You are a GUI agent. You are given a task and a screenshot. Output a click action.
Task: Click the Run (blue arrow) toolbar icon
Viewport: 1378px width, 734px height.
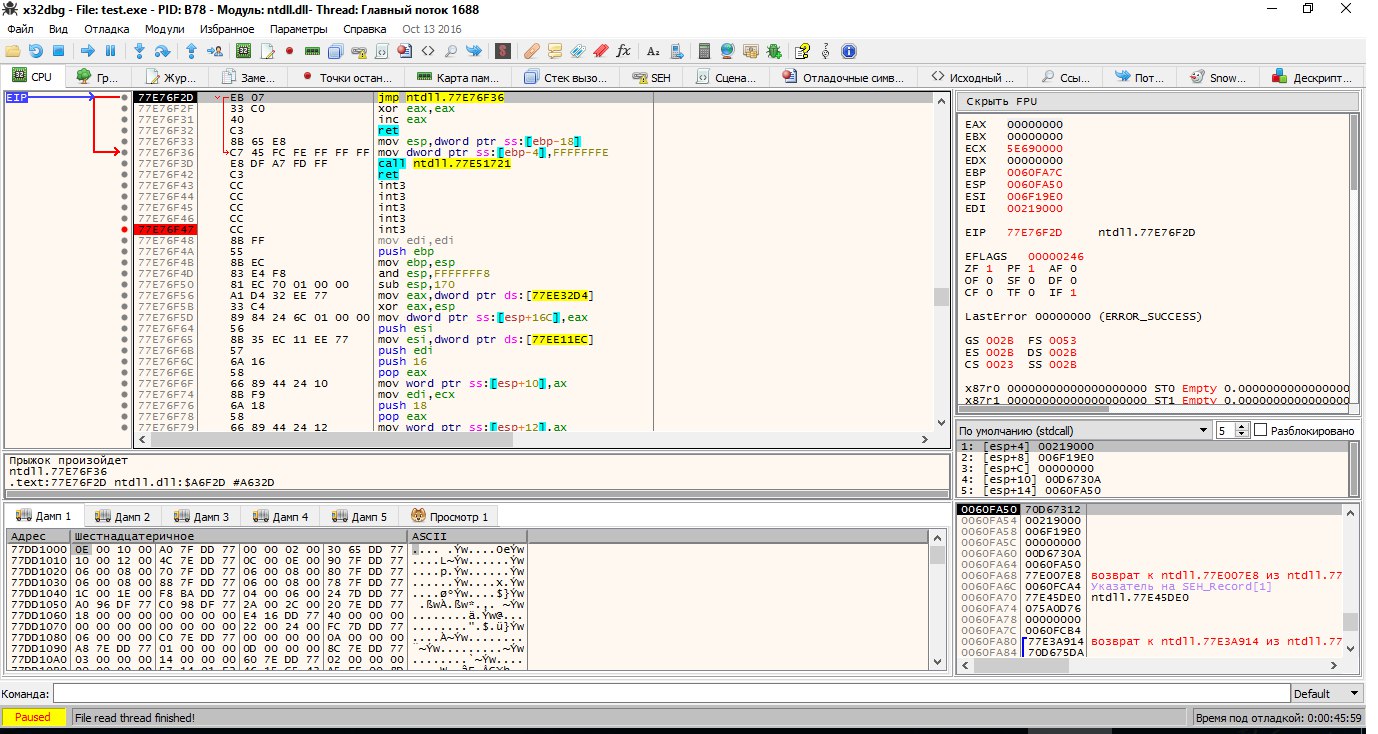(x=87, y=50)
